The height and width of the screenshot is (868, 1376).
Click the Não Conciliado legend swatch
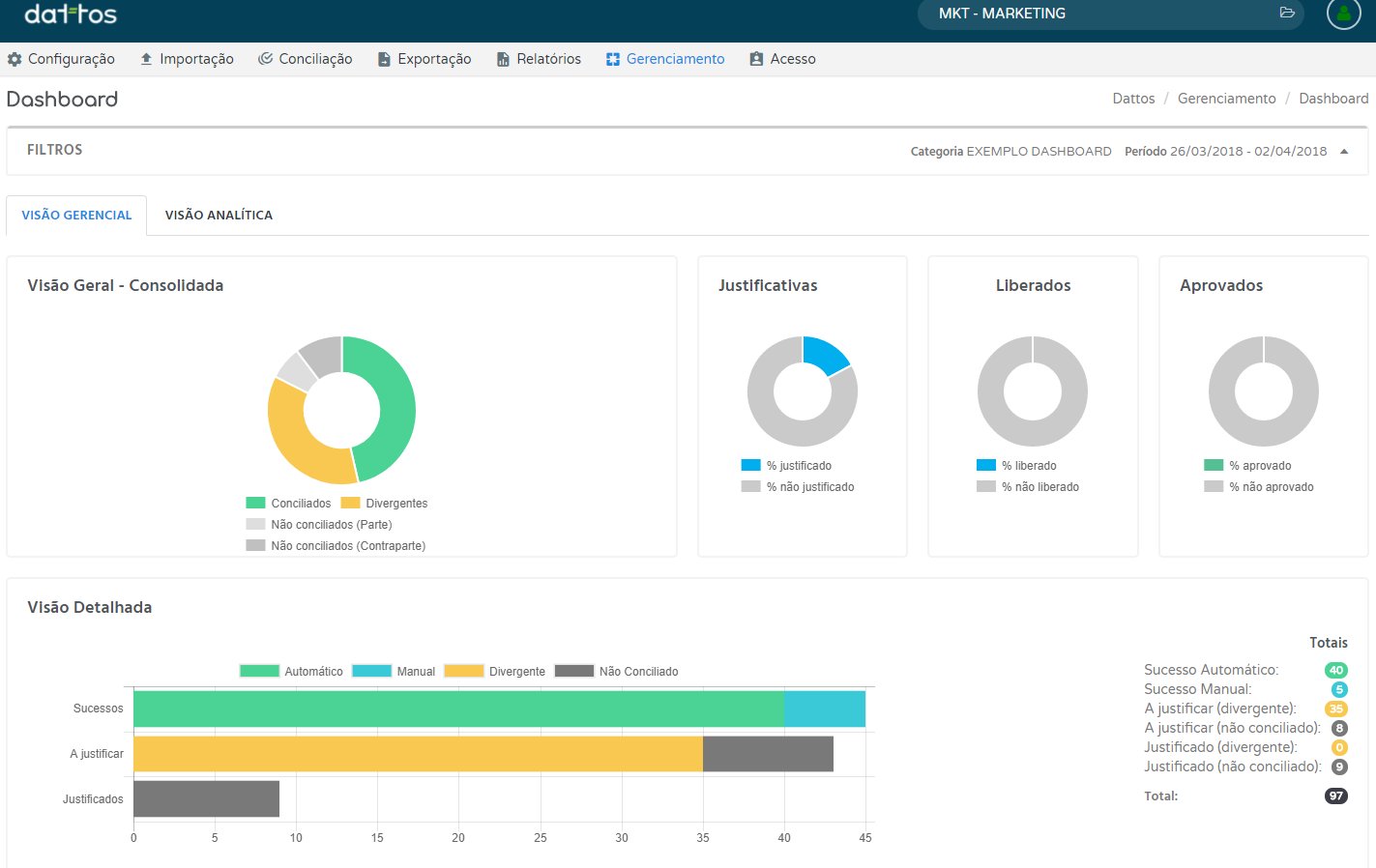574,671
